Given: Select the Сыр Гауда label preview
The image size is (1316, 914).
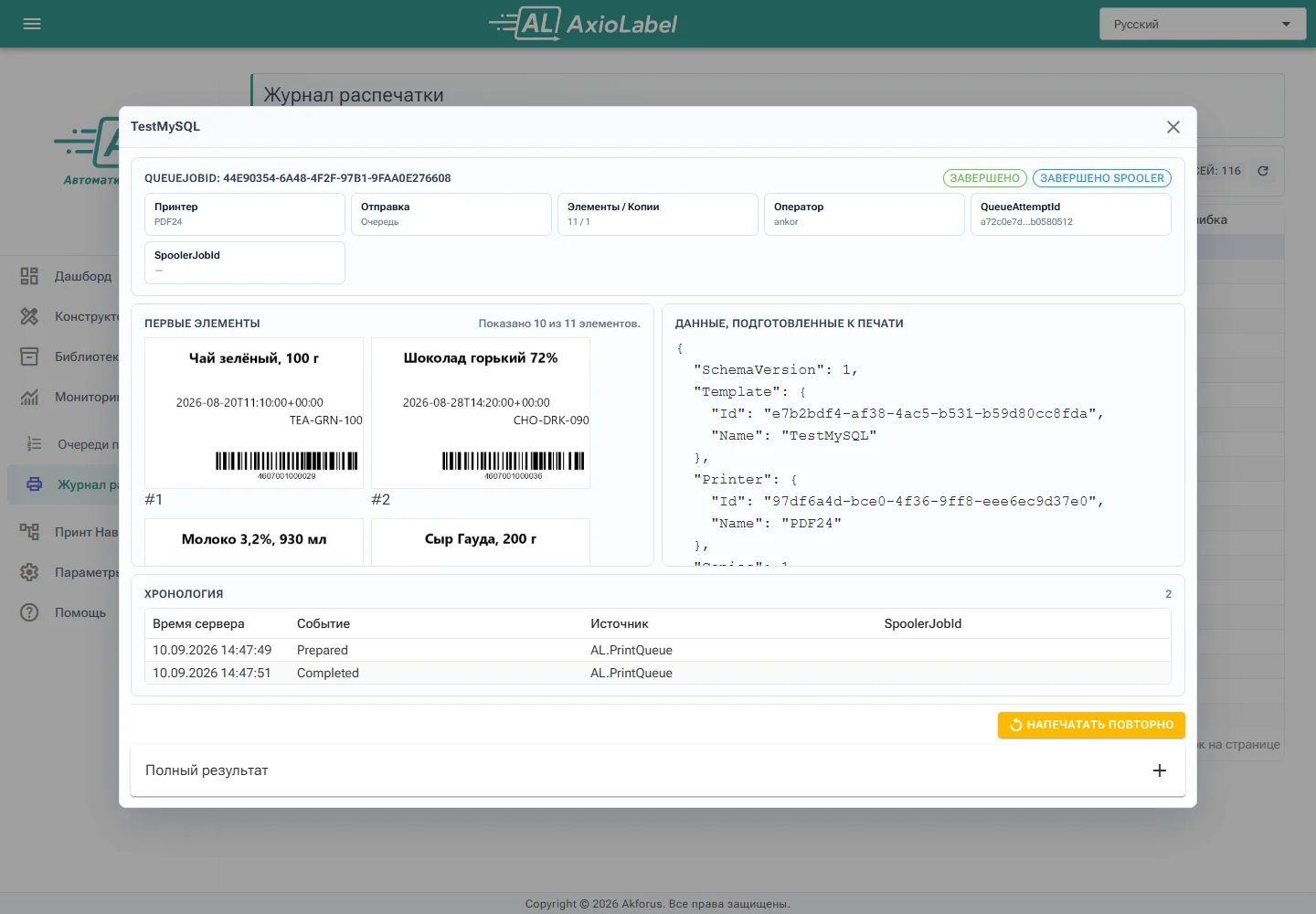Looking at the screenshot, I should pyautogui.click(x=481, y=542).
